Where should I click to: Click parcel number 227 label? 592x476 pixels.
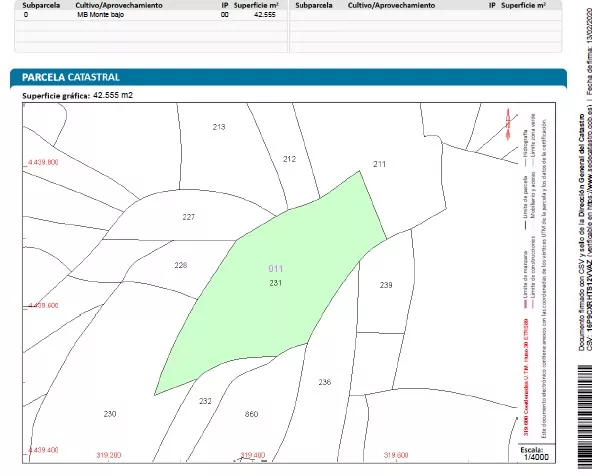point(188,217)
